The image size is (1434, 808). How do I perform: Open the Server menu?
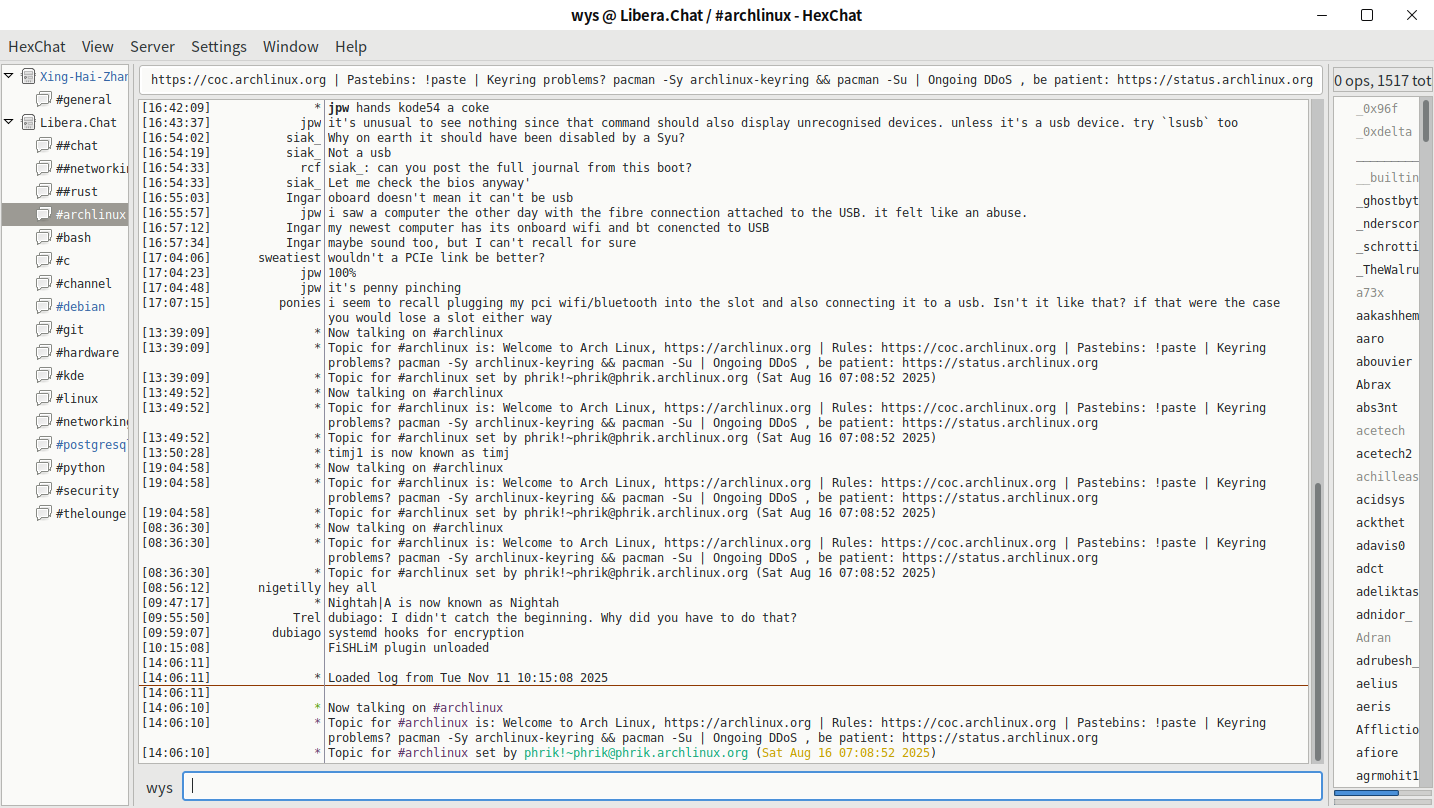pos(152,47)
